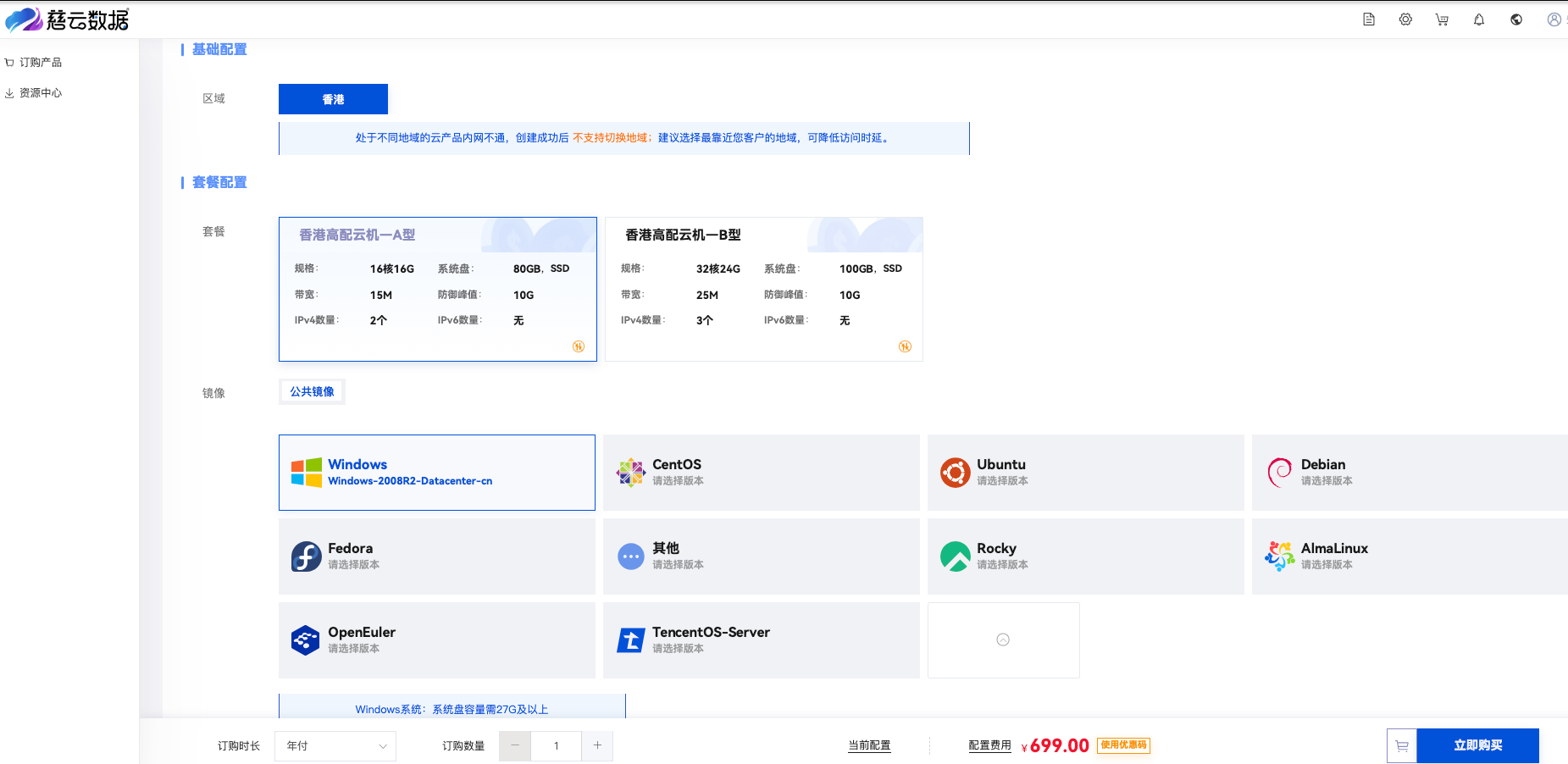Screen dimensions: 1568x764
Task: Select the Debian image tile
Action: pyautogui.click(x=1410, y=473)
